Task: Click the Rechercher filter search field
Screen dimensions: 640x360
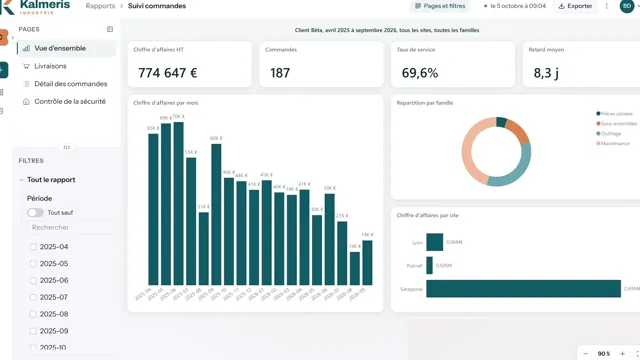Action: tap(70, 227)
